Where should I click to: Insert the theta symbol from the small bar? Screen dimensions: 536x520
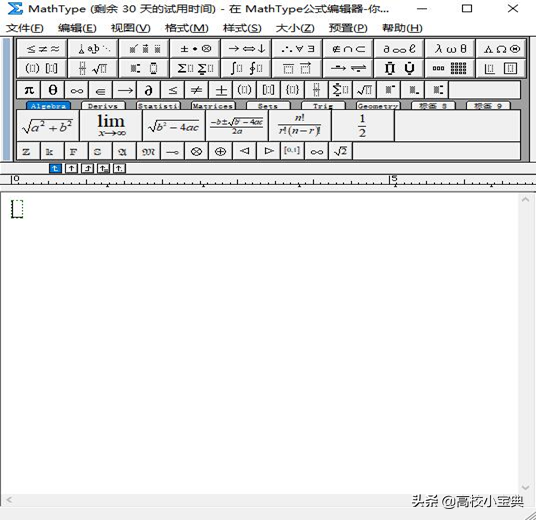(x=53, y=90)
